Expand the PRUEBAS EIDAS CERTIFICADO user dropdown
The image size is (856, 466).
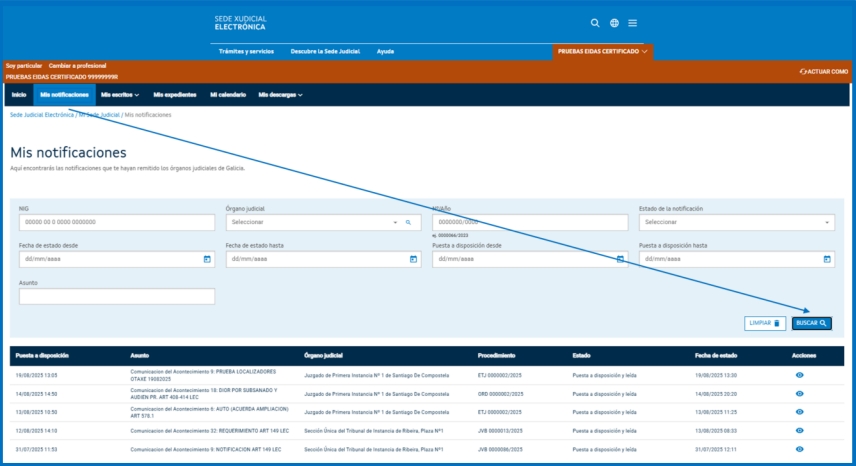(x=603, y=50)
